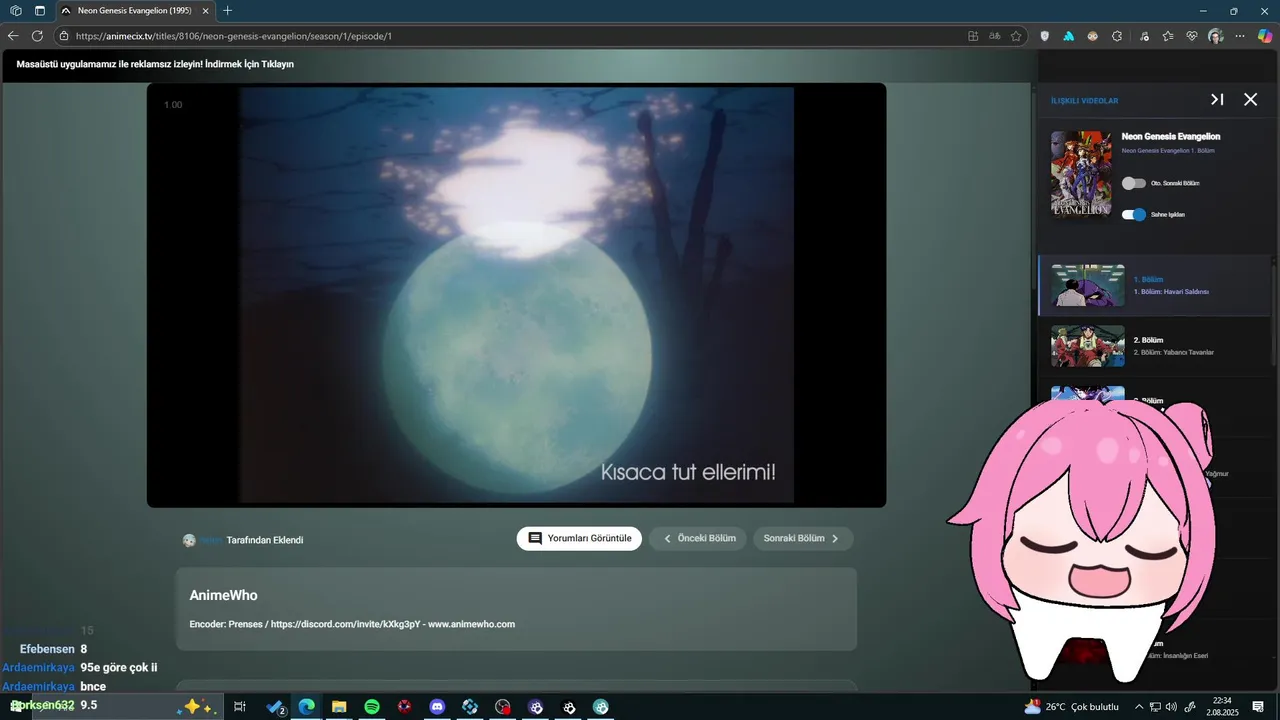Open Copilot from the toolbar
This screenshot has height=720, width=1280.
tap(1265, 36)
